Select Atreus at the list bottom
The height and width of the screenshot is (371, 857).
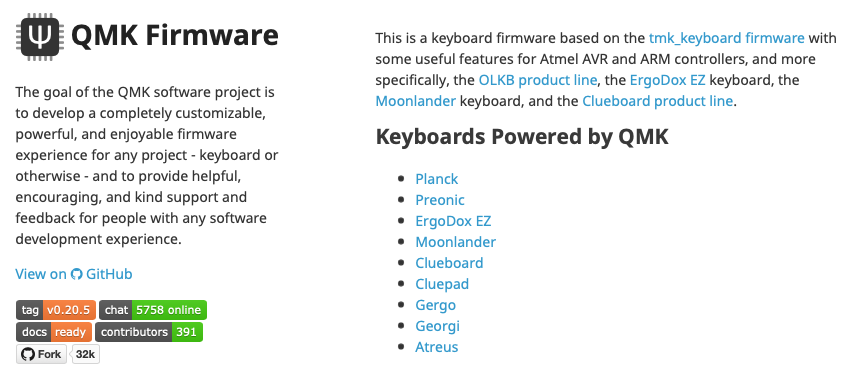pos(437,347)
